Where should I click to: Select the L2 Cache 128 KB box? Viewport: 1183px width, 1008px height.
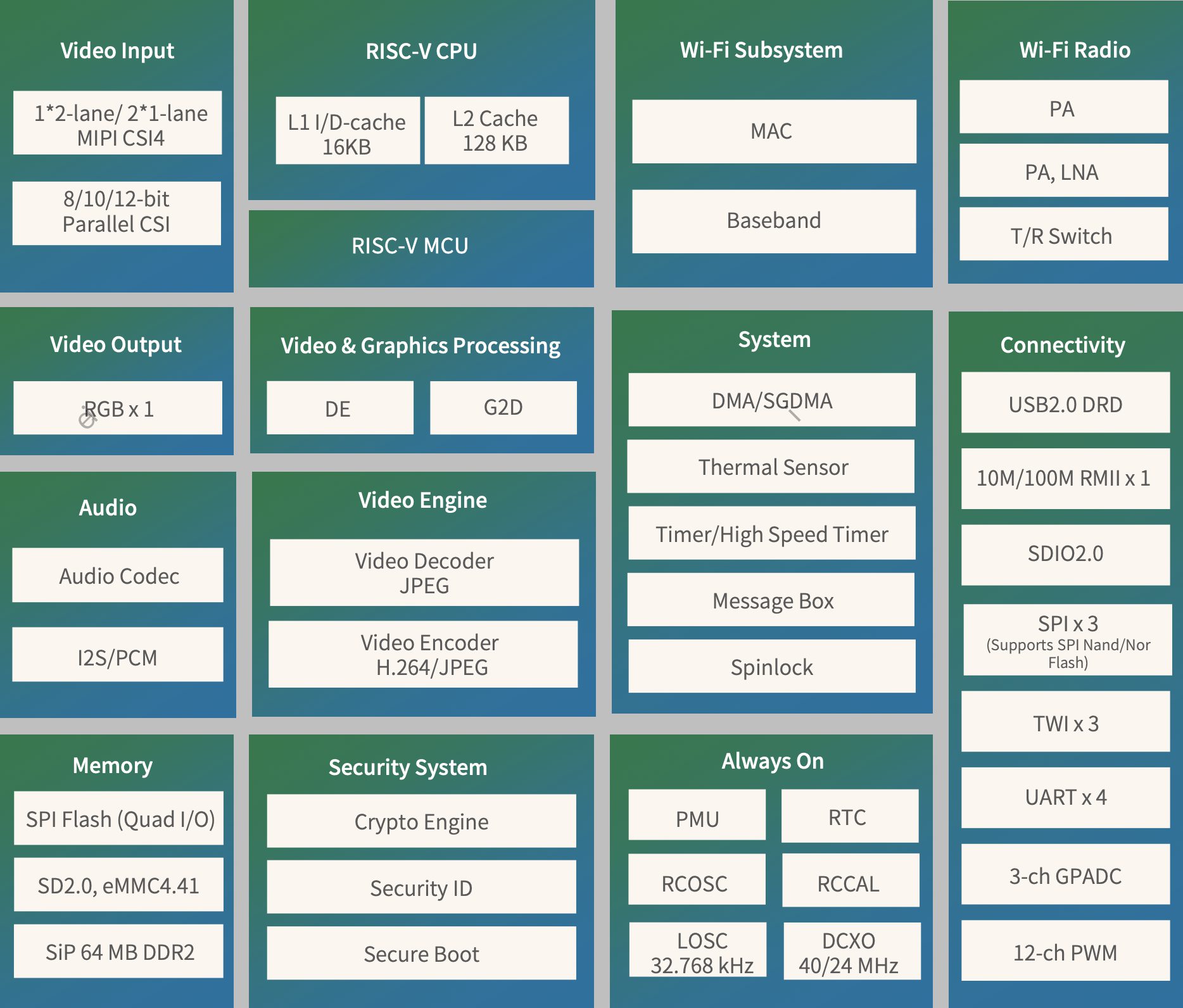496,131
